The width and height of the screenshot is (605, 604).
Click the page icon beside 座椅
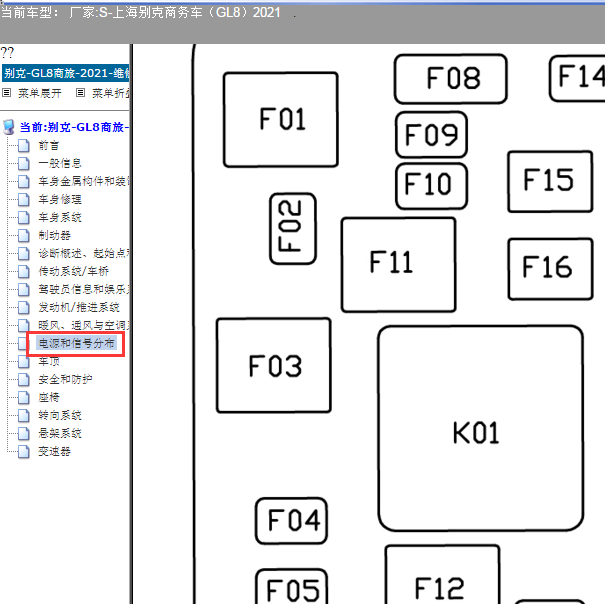coord(24,397)
